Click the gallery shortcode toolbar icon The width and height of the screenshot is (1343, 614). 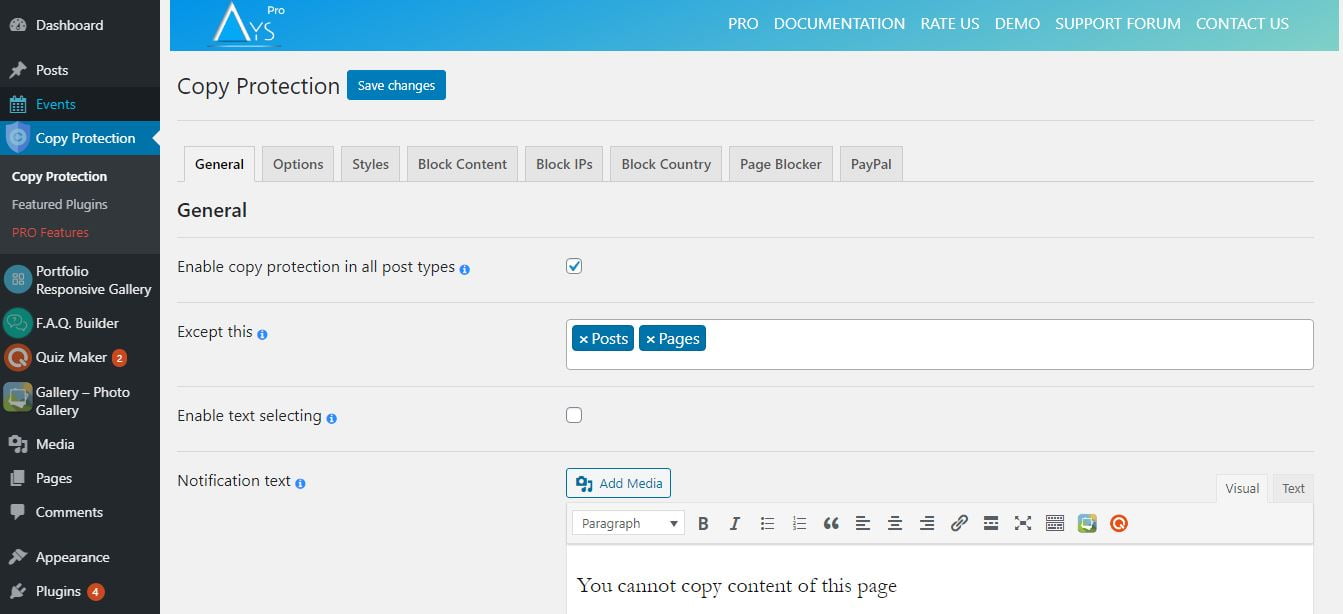[x=1087, y=523]
